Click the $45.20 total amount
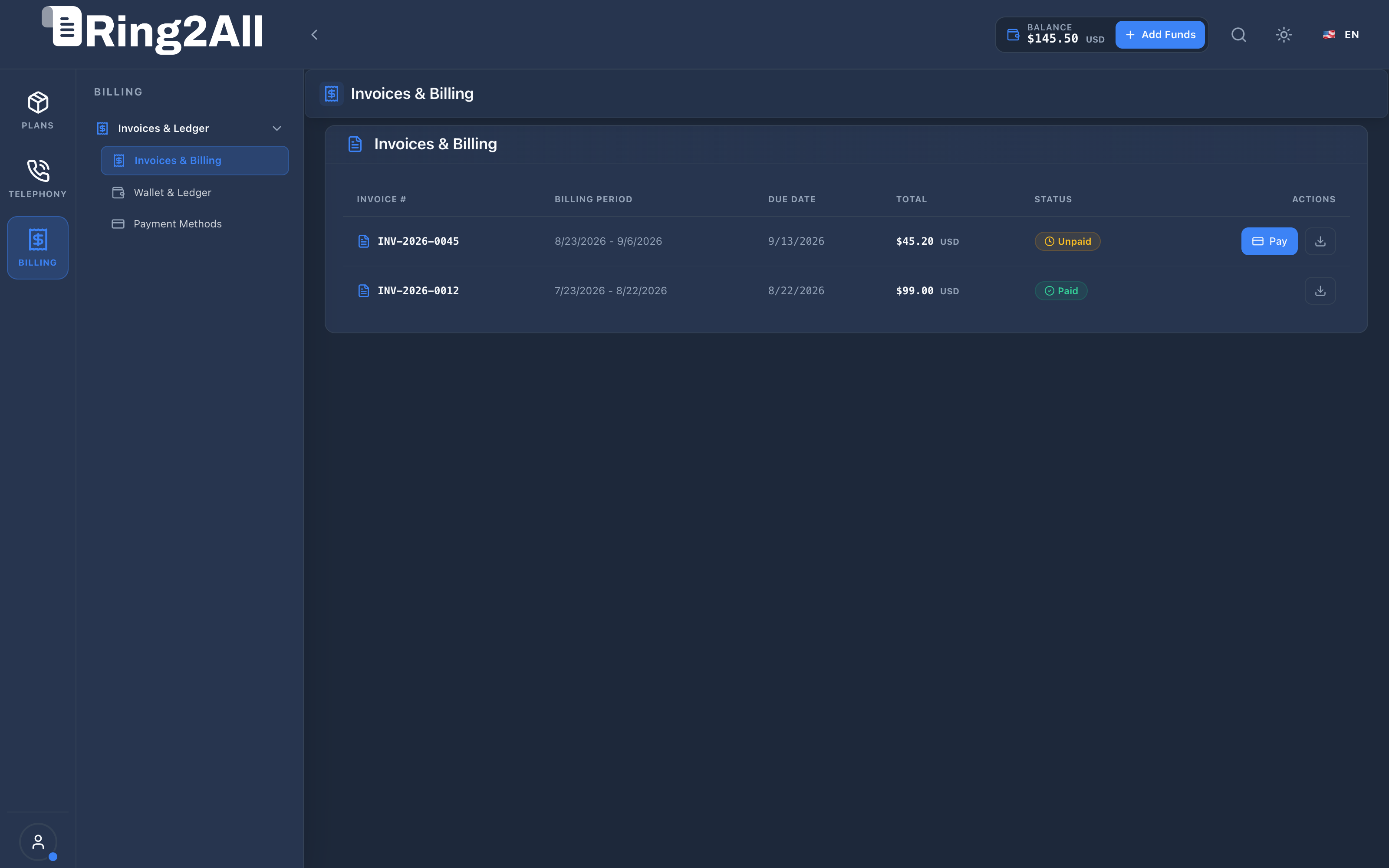Image resolution: width=1389 pixels, height=868 pixels. (915, 242)
